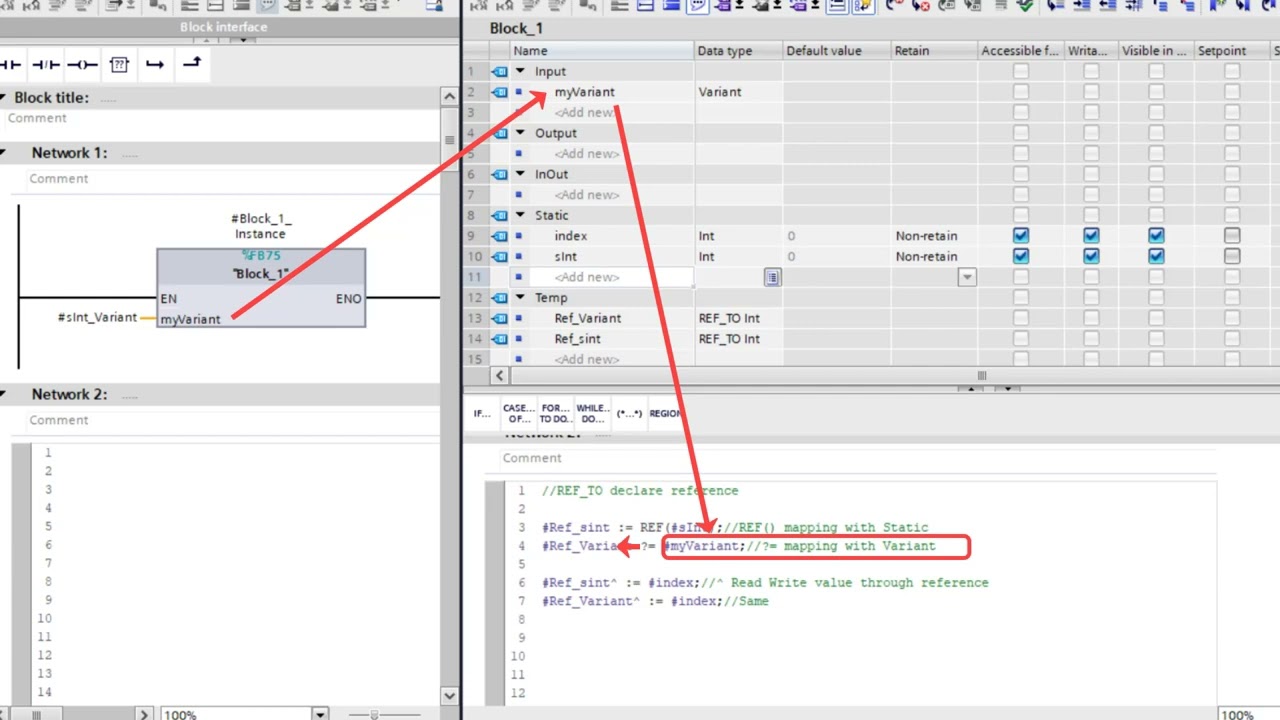Collapse the InOut section
Viewport: 1280px width, 720px height.
click(x=520, y=174)
